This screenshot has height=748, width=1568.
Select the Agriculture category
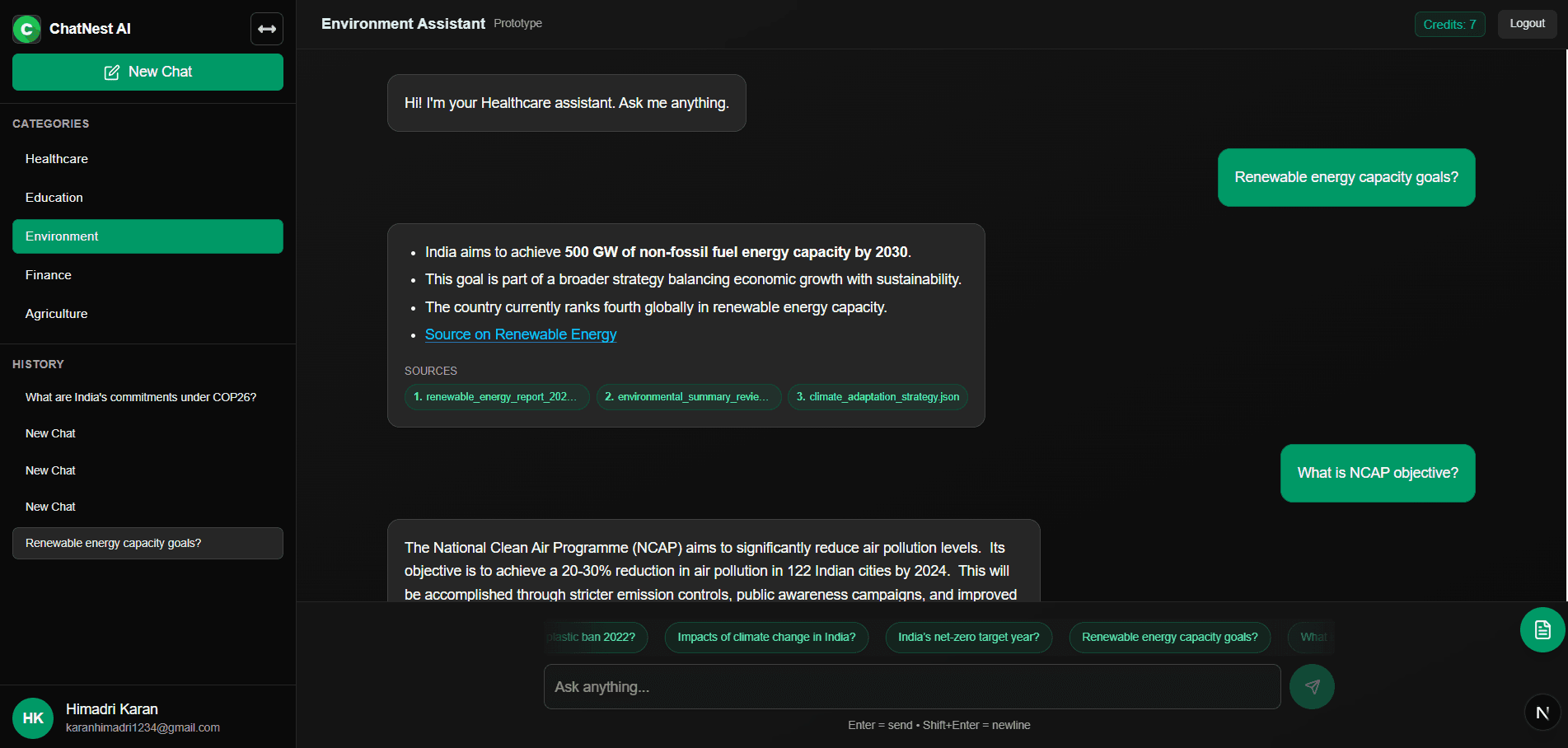tap(55, 313)
